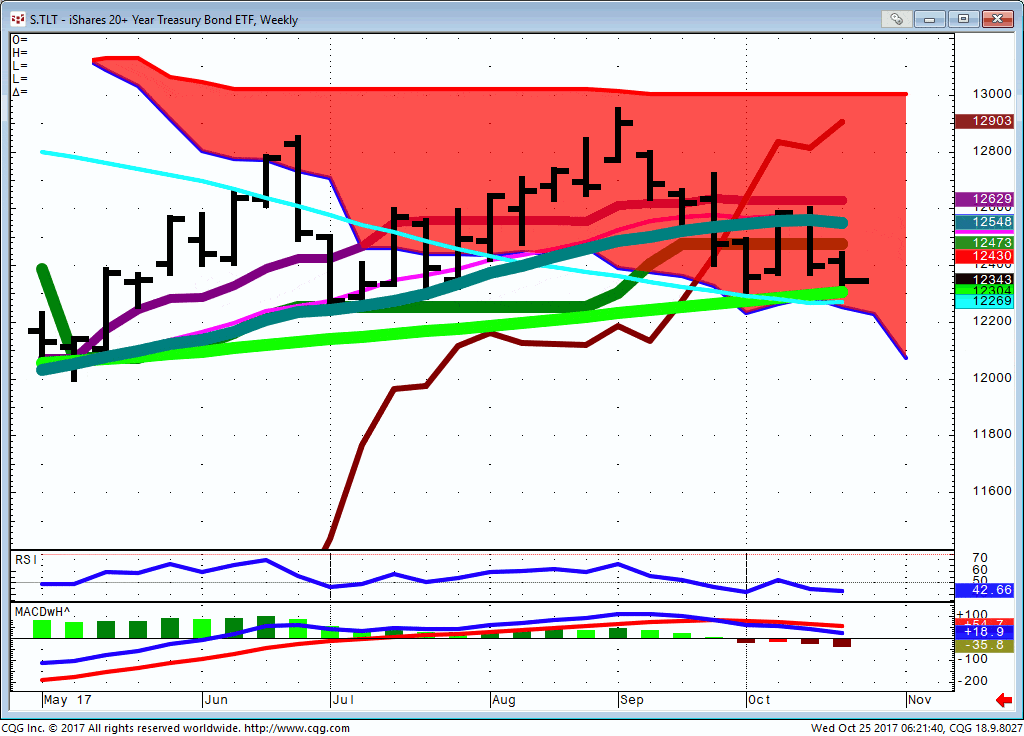Click the 12343 black last-price label
This screenshot has height=736, width=1024.
point(984,280)
